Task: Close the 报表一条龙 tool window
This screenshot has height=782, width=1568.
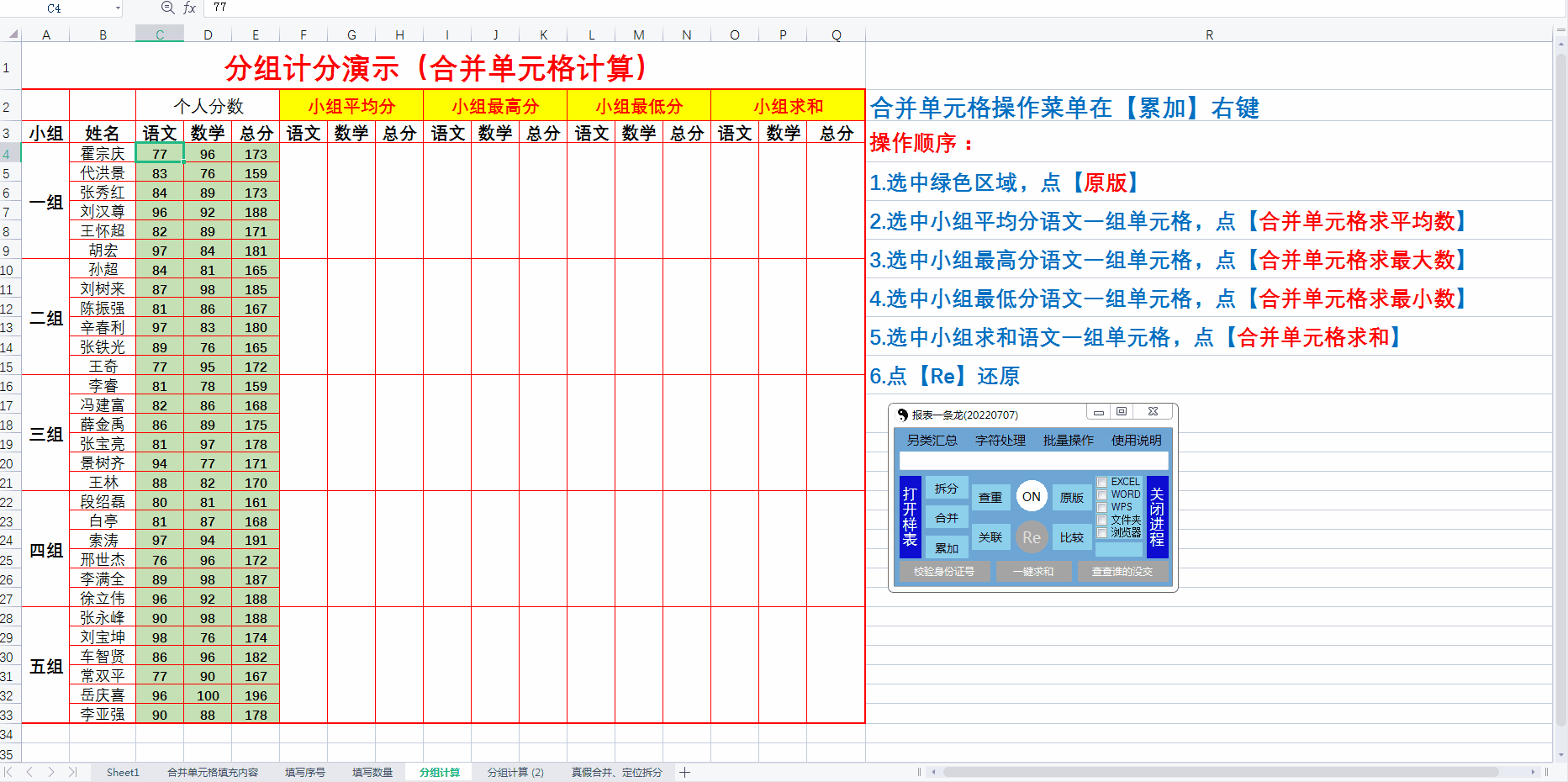Action: [1153, 412]
